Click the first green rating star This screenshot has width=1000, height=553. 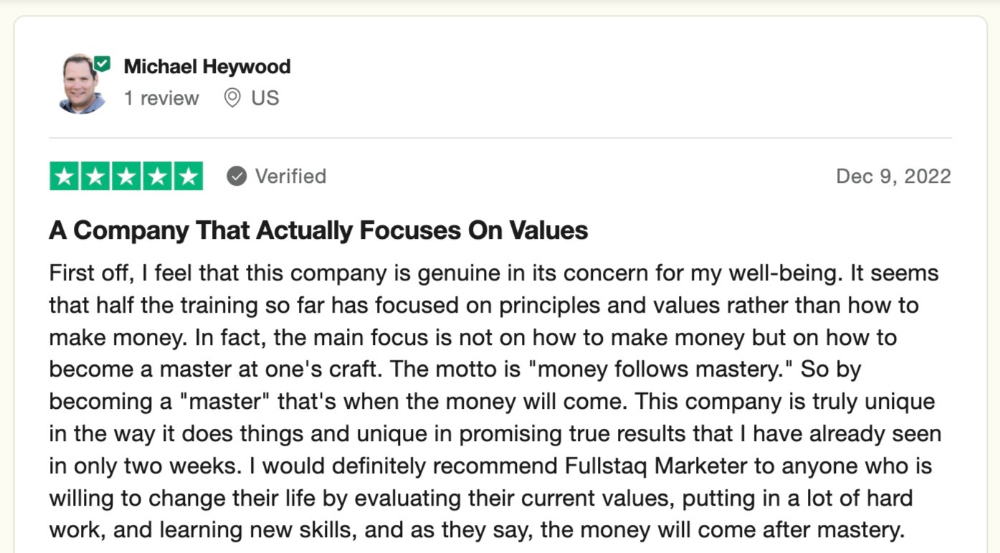coord(64,176)
